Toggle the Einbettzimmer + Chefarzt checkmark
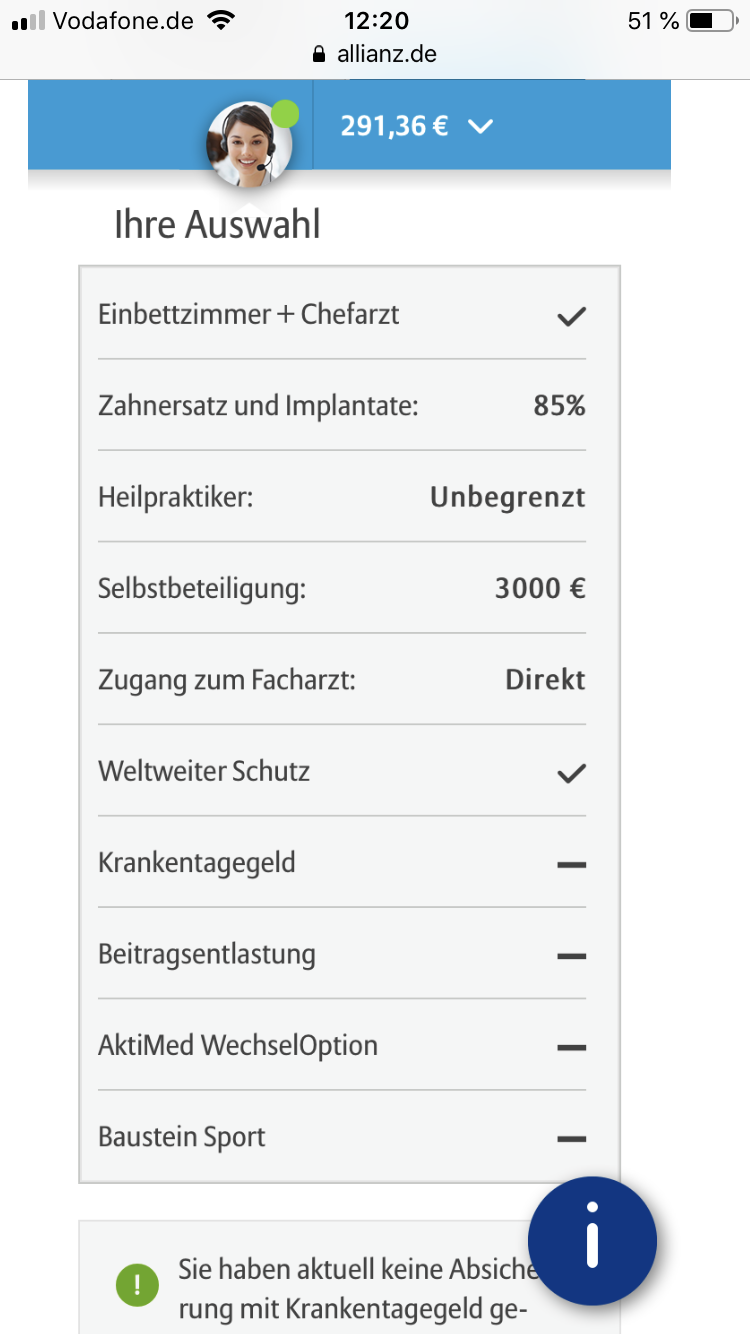Screen dimensions: 750x1334 click(x=571, y=317)
